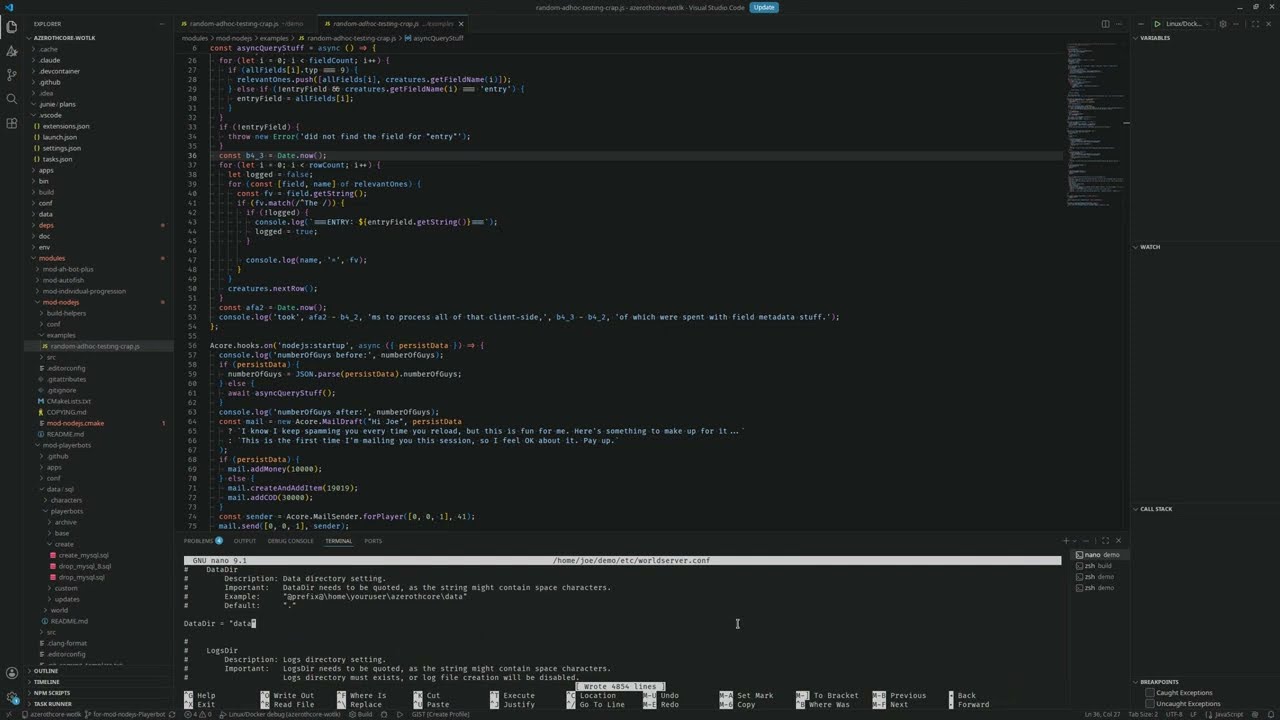Open Source Control view in activity bar
The height and width of the screenshot is (720, 1280).
tap(11, 75)
